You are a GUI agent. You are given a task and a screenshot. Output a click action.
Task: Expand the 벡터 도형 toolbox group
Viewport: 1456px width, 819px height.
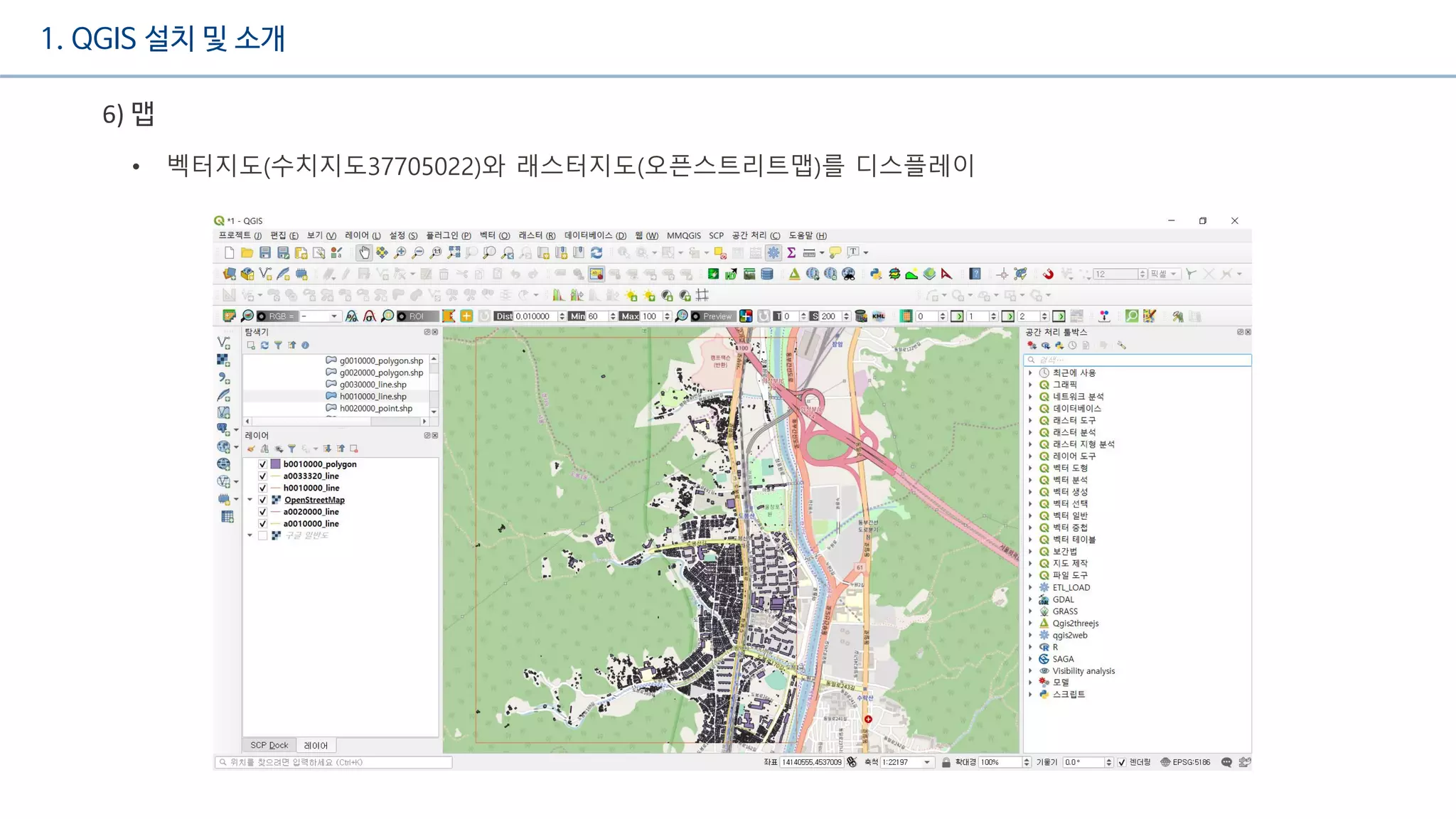click(1030, 468)
